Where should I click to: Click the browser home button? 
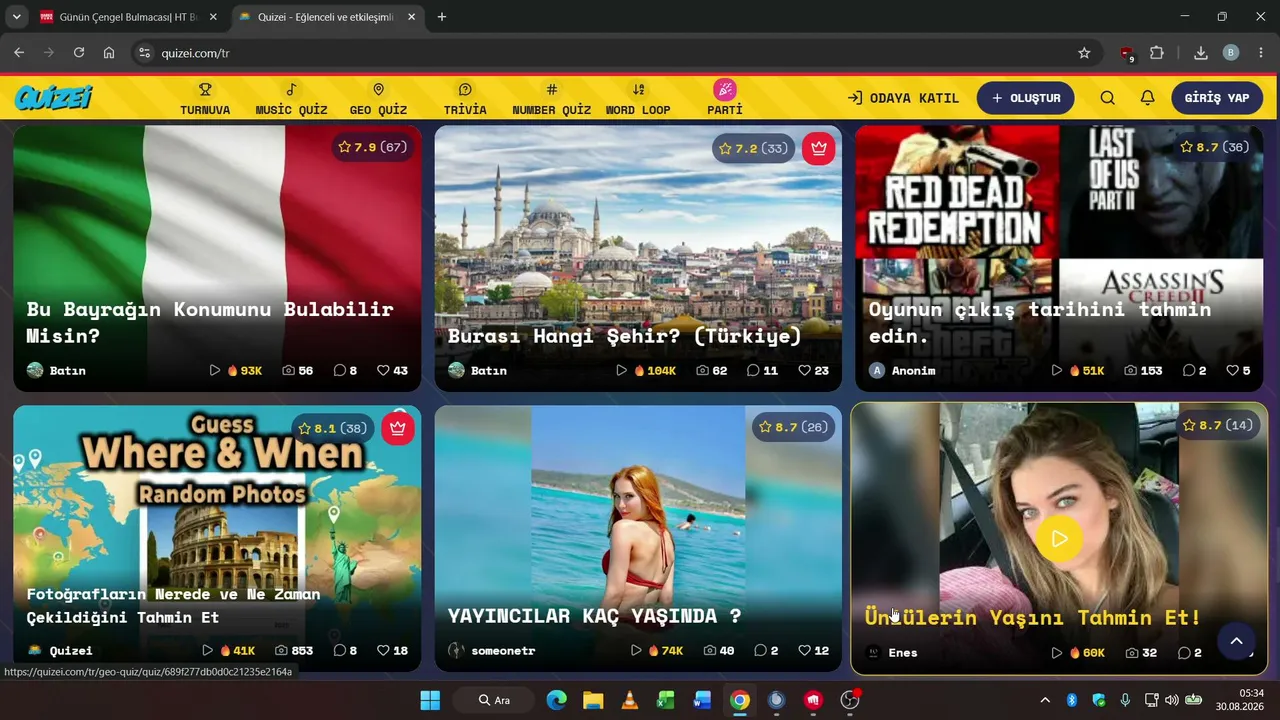pos(109,53)
